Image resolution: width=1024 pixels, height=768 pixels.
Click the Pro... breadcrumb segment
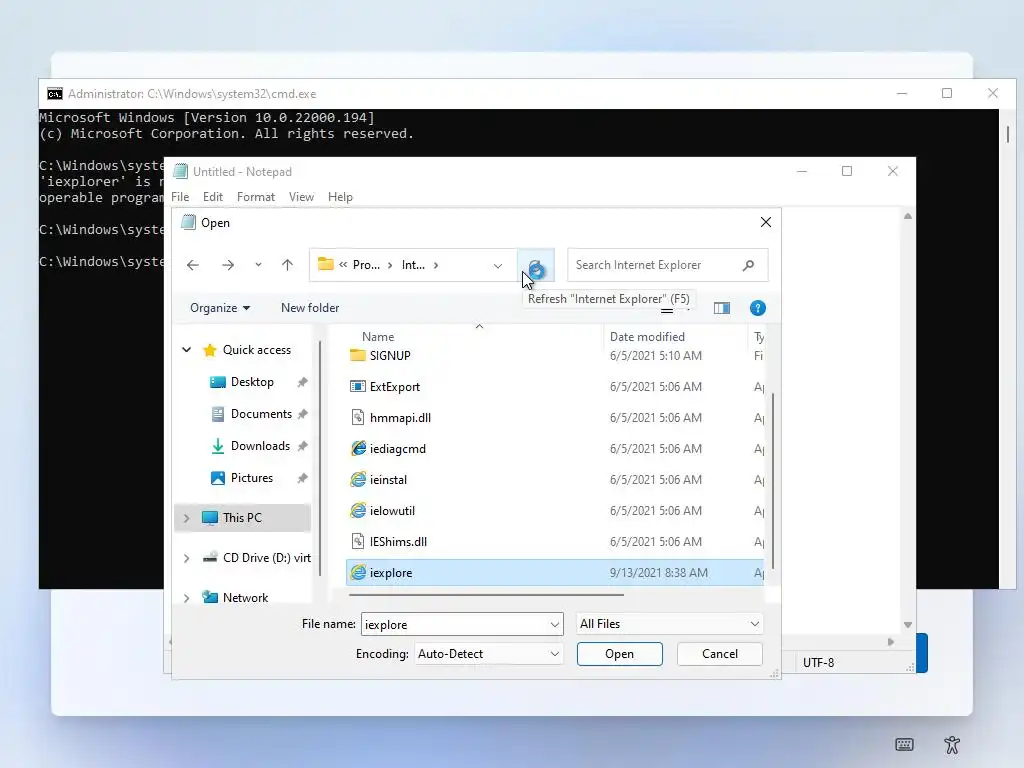tap(366, 265)
